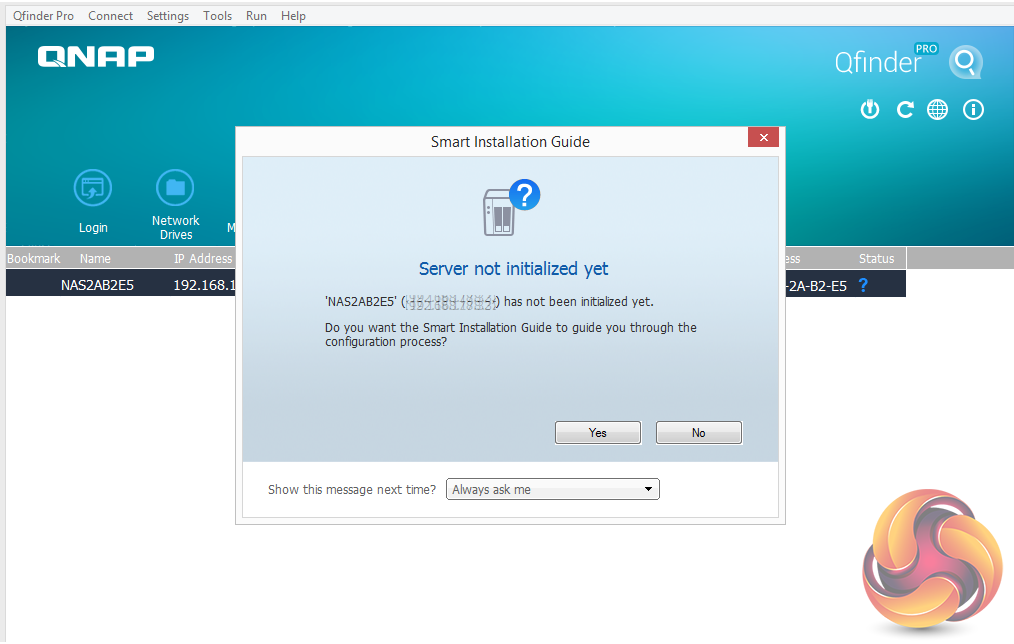This screenshot has height=644, width=1014.
Task: Click the globe language icon
Action: coord(938,109)
